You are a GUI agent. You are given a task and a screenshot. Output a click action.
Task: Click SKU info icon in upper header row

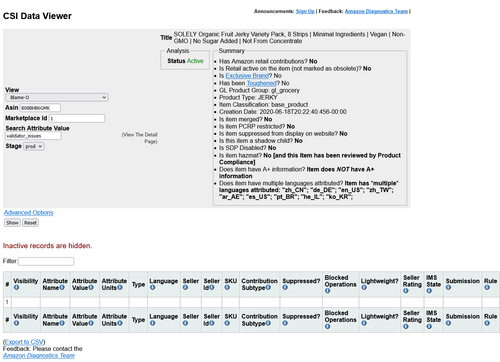[x=227, y=288]
